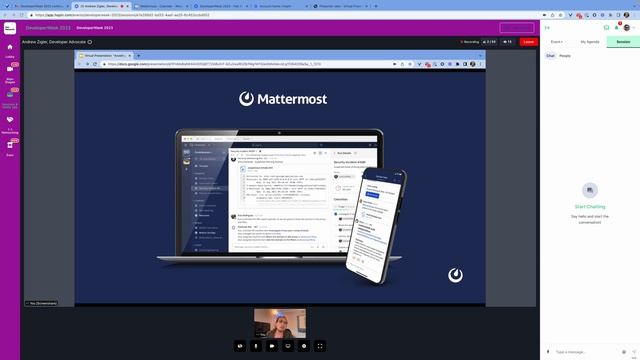Open the Sessions icon in left sidebar
This screenshot has height=360, width=640.
[x=10, y=95]
